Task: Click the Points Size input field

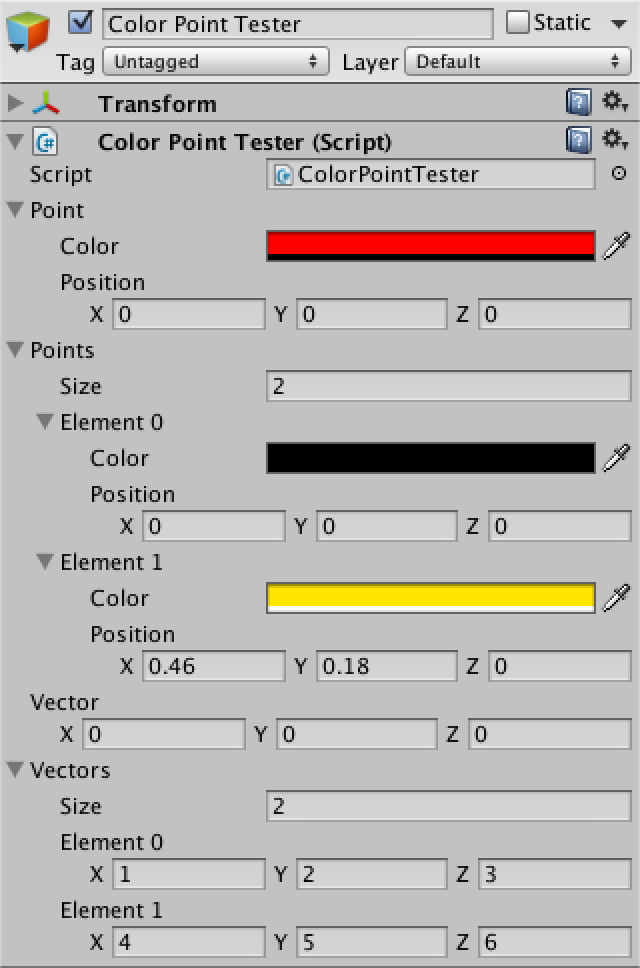Action: (449, 386)
